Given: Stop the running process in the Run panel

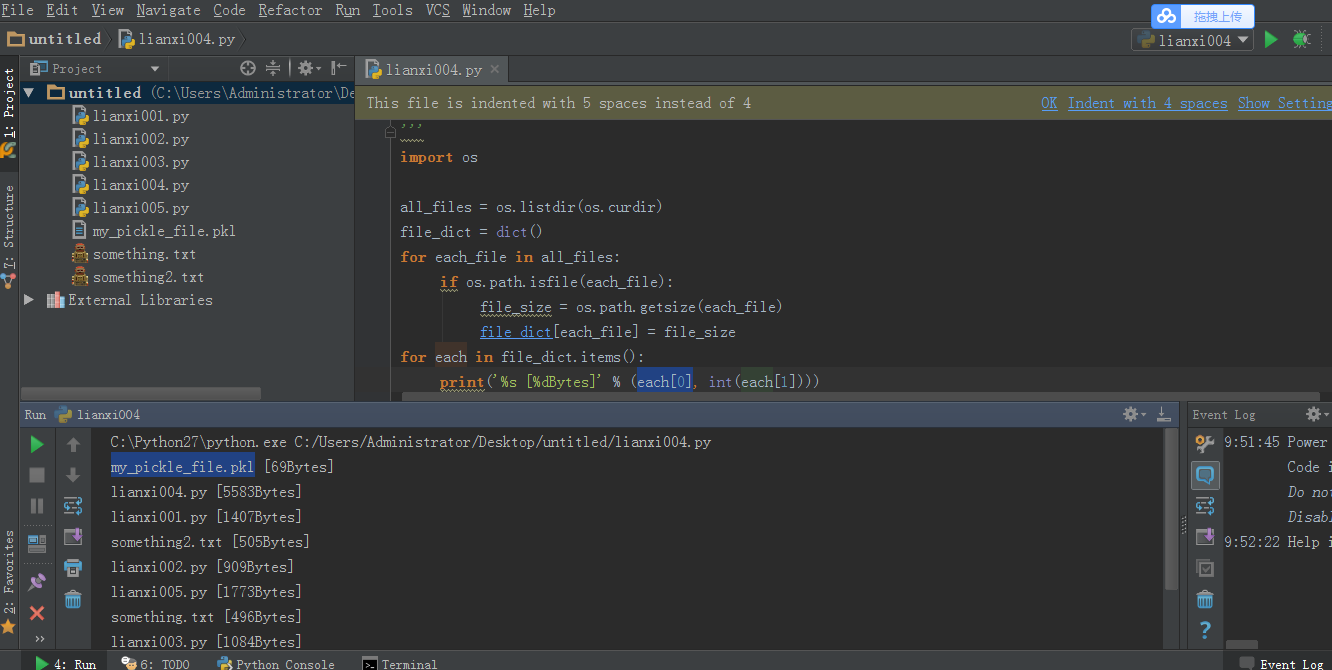Looking at the screenshot, I should click(x=37, y=475).
